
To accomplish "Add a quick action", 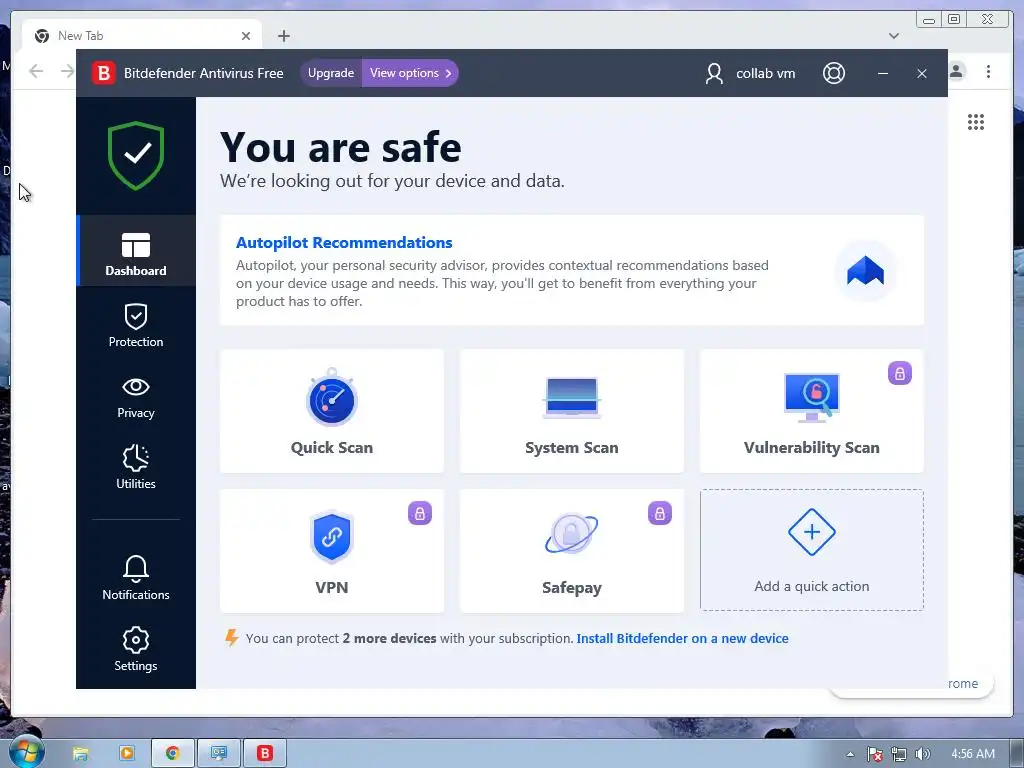I will coord(811,551).
